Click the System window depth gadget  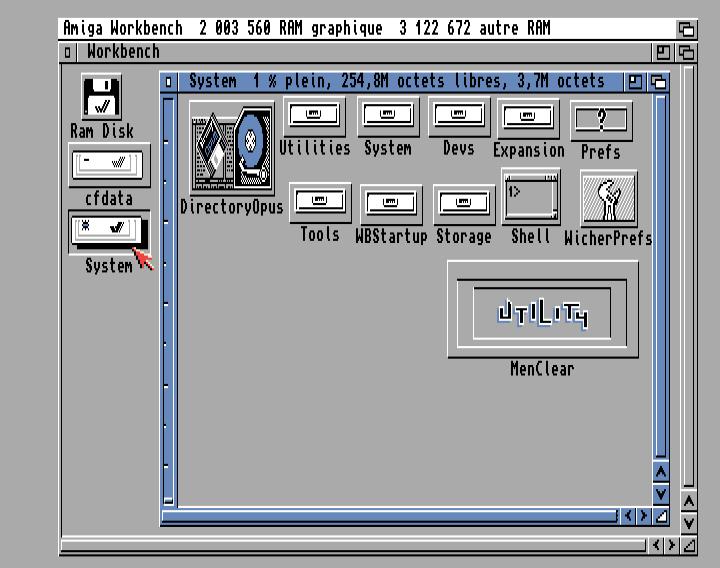click(x=658, y=82)
